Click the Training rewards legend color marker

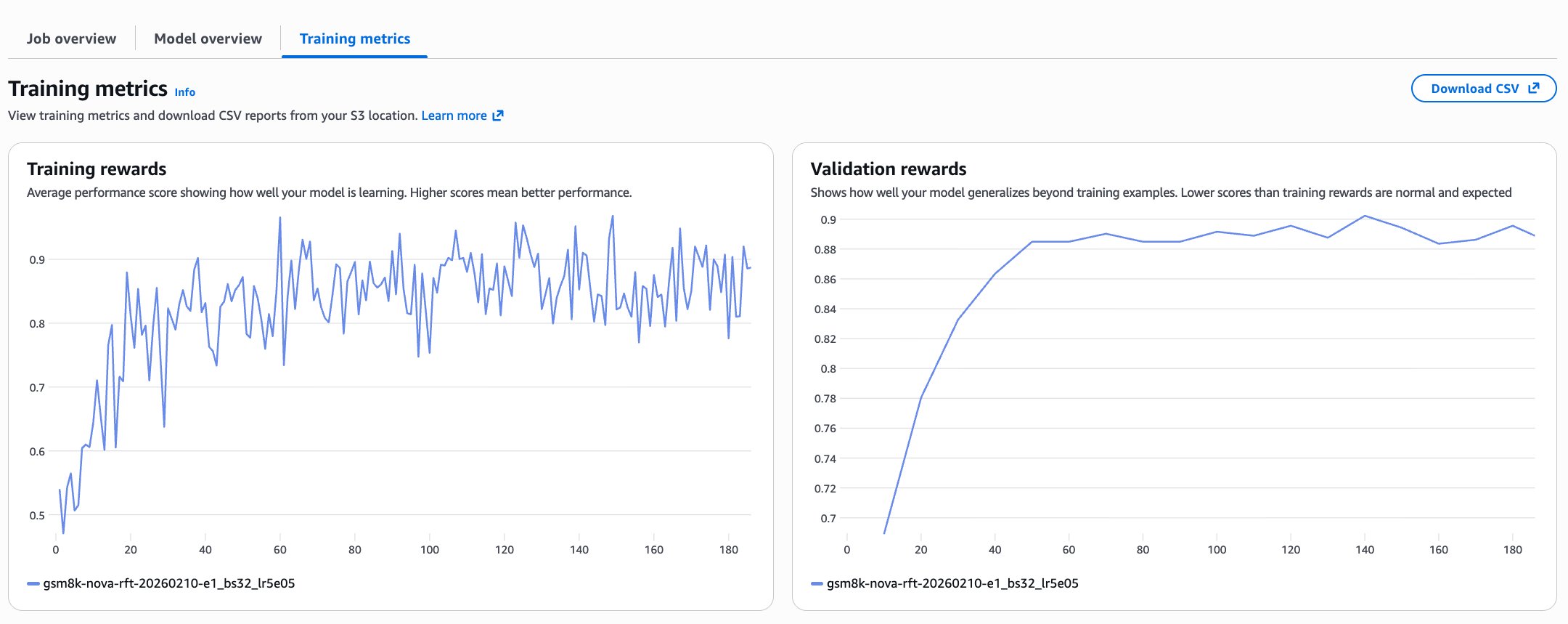tap(33, 584)
